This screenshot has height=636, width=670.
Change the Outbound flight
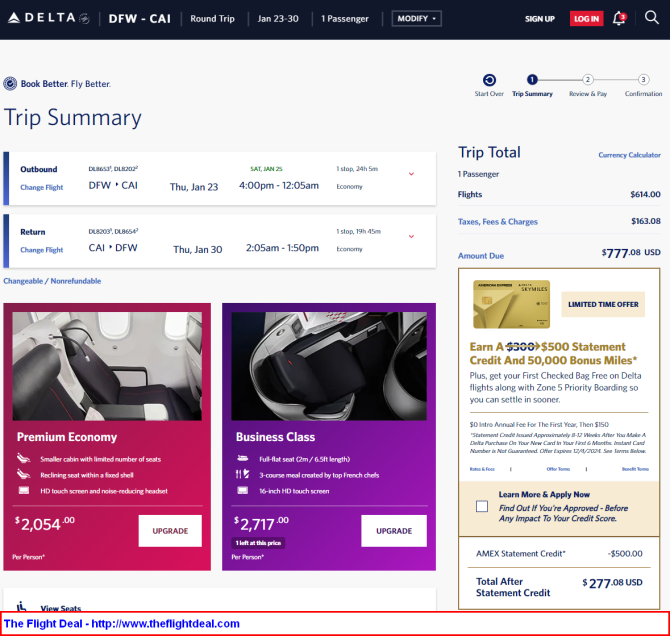coord(41,187)
